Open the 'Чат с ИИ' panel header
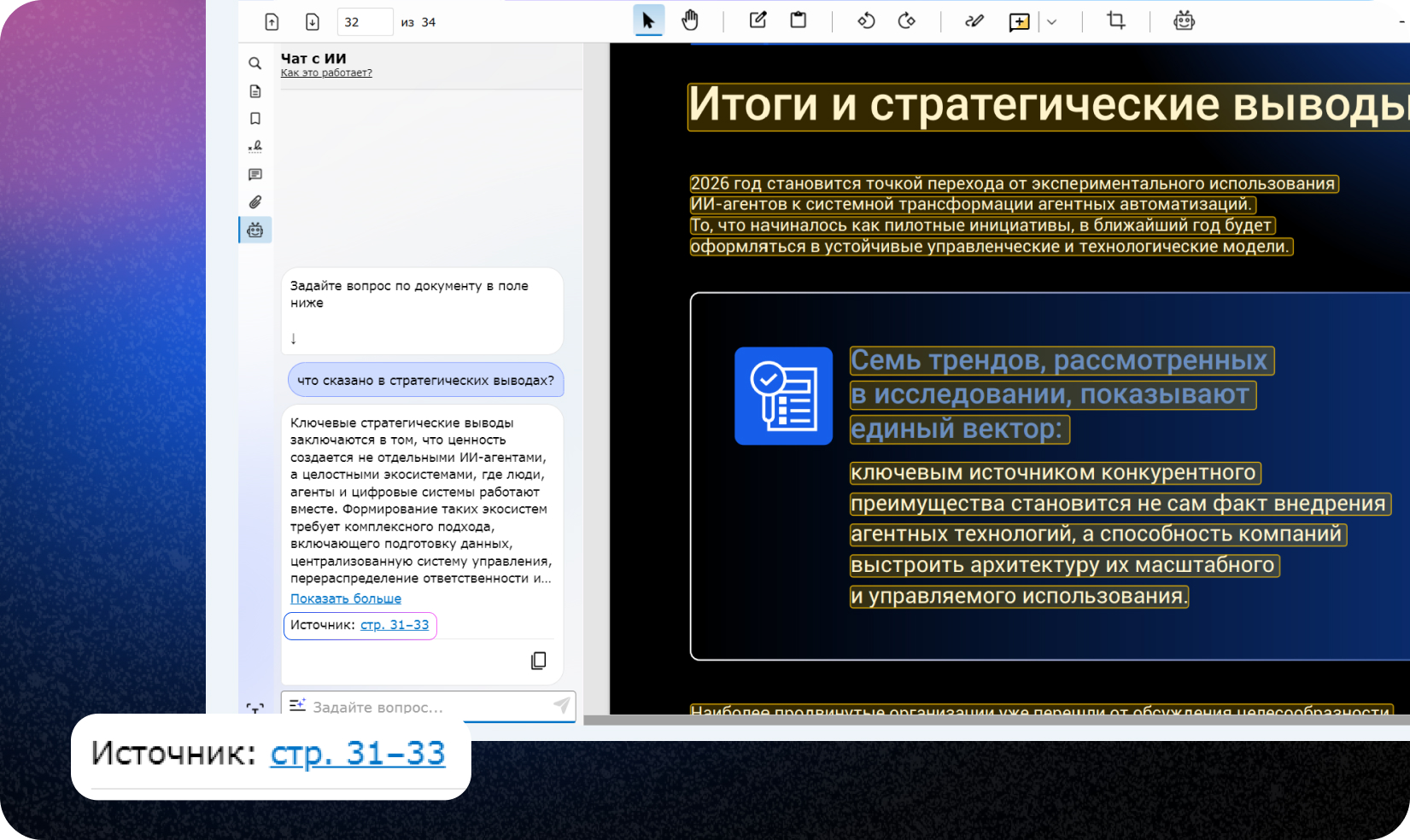This screenshot has width=1410, height=840. [313, 57]
